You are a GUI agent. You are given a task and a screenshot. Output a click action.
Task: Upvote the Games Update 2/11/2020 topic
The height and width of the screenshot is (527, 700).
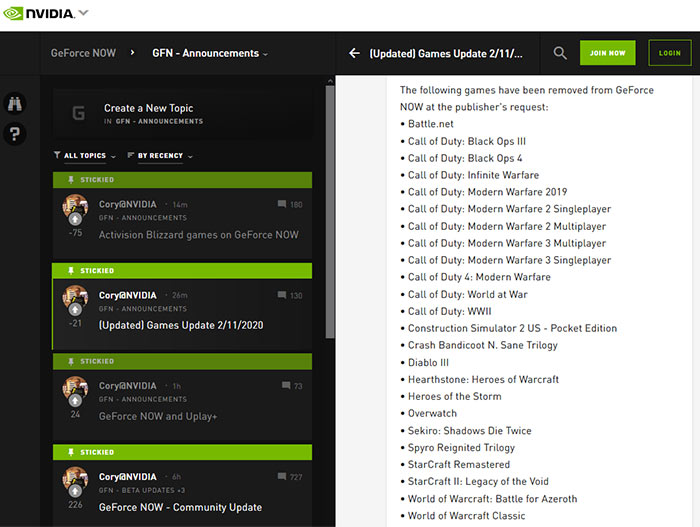point(75,310)
